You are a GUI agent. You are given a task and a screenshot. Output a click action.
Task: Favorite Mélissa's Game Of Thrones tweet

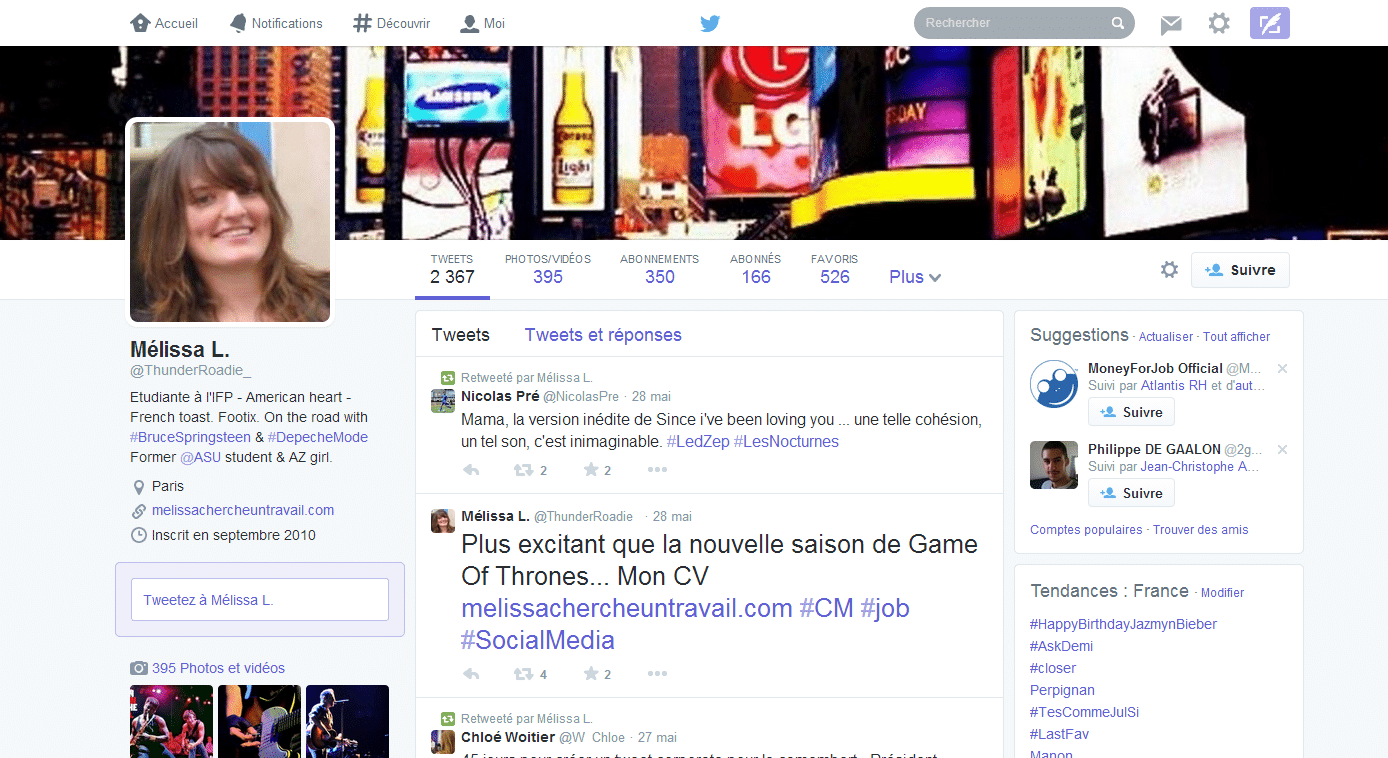590,674
